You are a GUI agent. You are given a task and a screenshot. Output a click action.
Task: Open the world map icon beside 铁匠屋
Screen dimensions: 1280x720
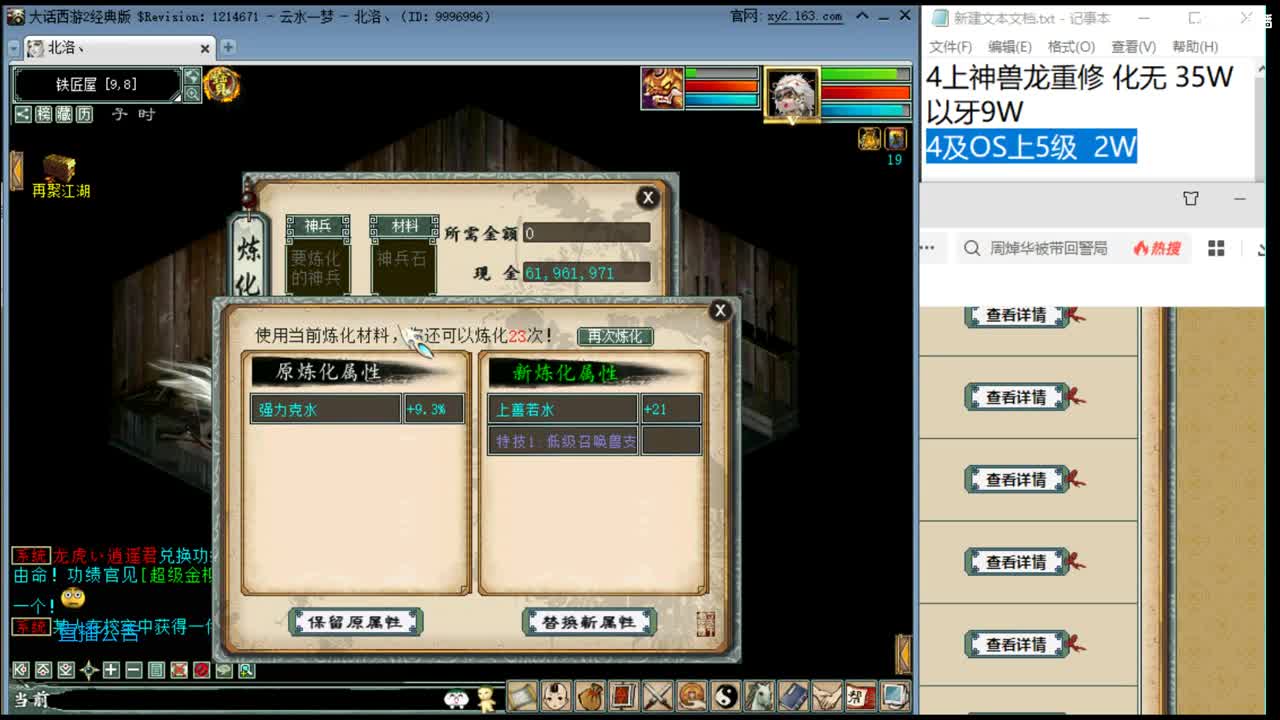point(192,76)
